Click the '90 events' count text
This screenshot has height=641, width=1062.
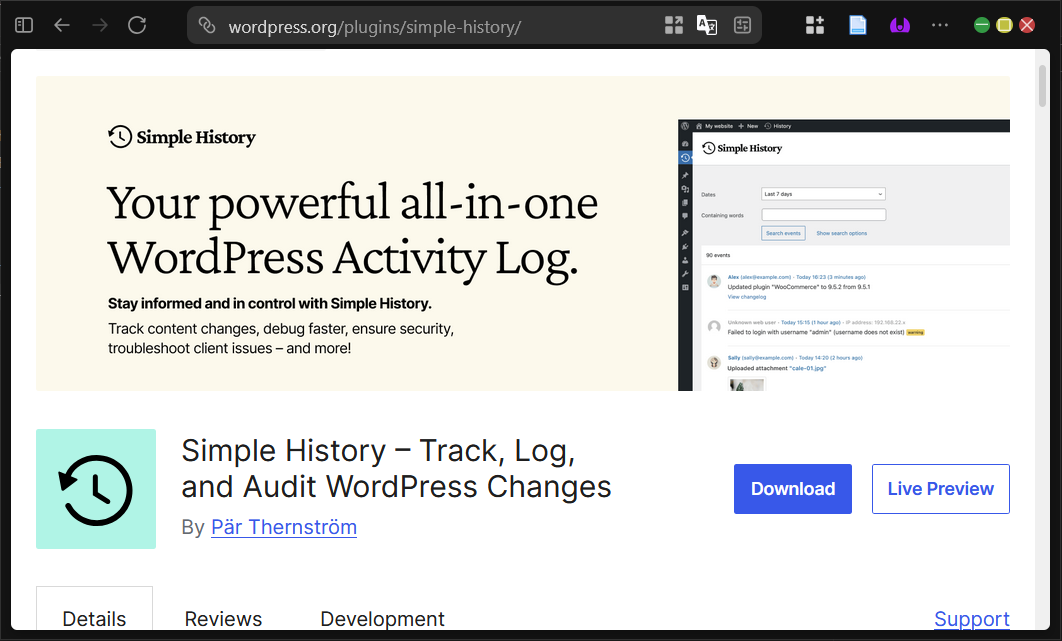click(x=718, y=255)
